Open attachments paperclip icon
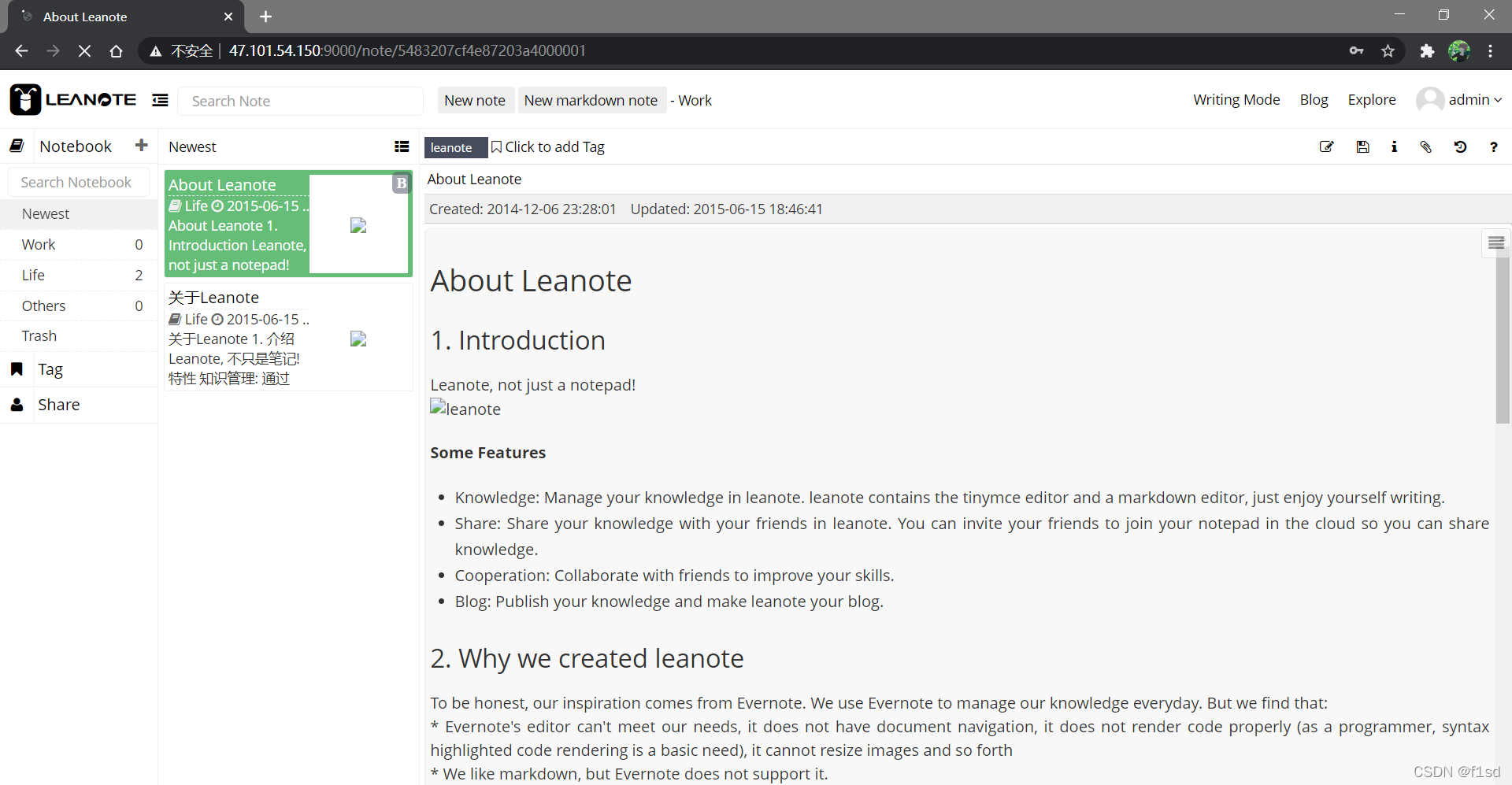 (1426, 146)
